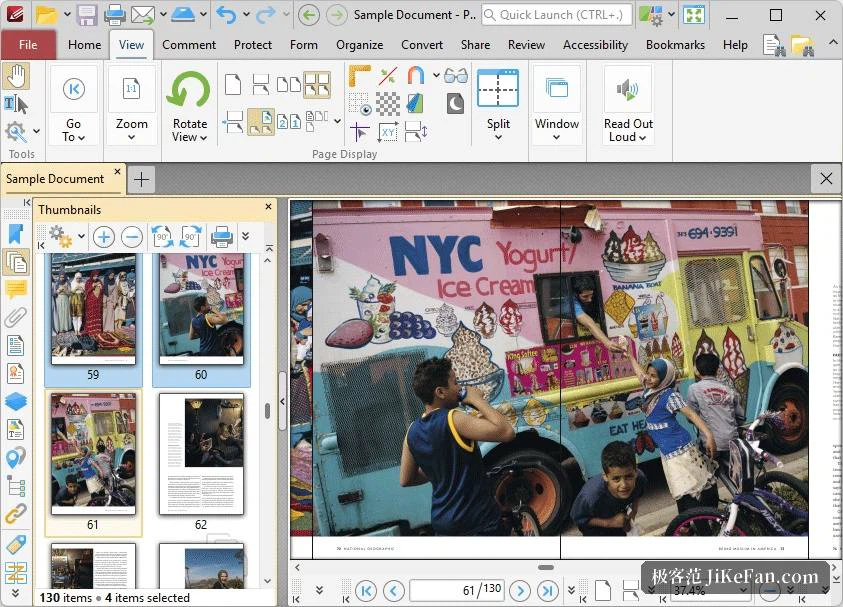Rotate selected thumbnails counterclockwise
Viewport: 843px width, 607px height.
click(x=162, y=237)
